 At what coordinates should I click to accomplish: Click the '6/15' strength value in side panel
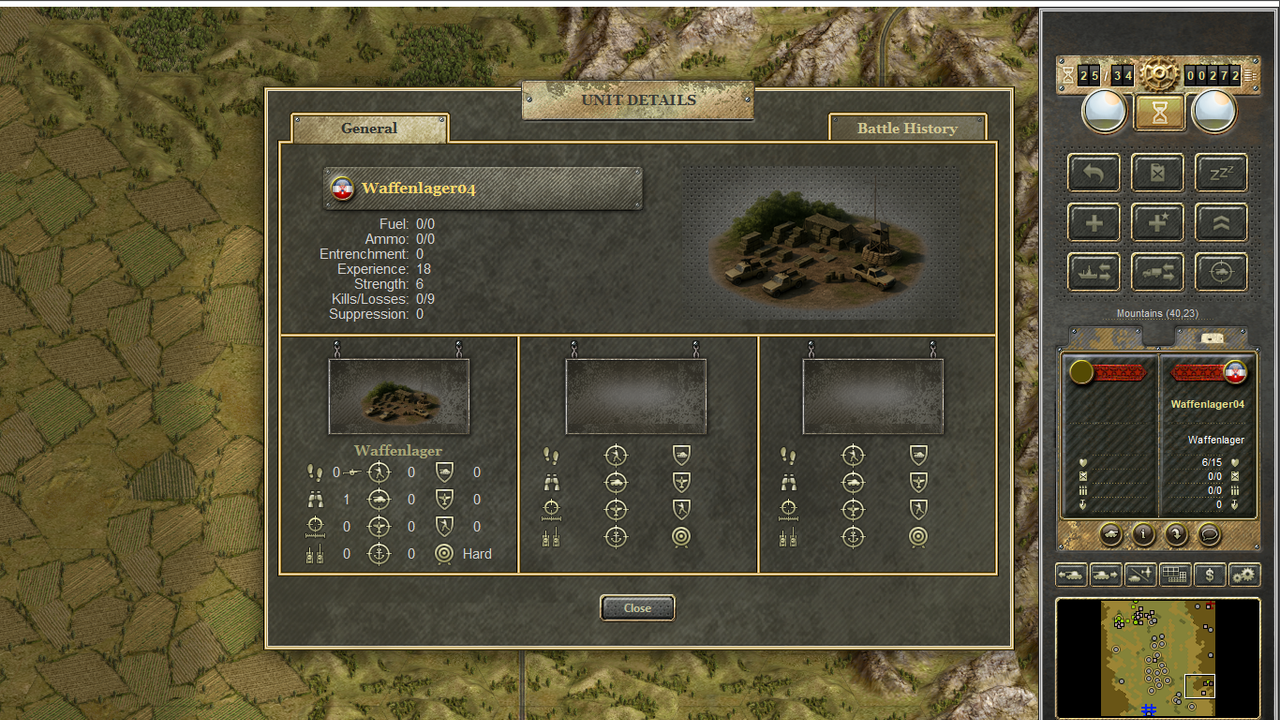pyautogui.click(x=1211, y=463)
